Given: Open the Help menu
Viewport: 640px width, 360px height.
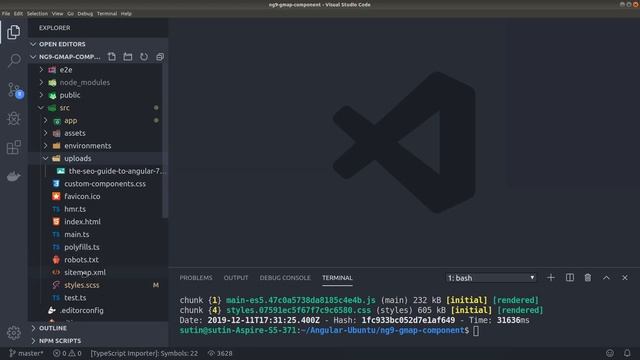Looking at the screenshot, I should (126, 13).
